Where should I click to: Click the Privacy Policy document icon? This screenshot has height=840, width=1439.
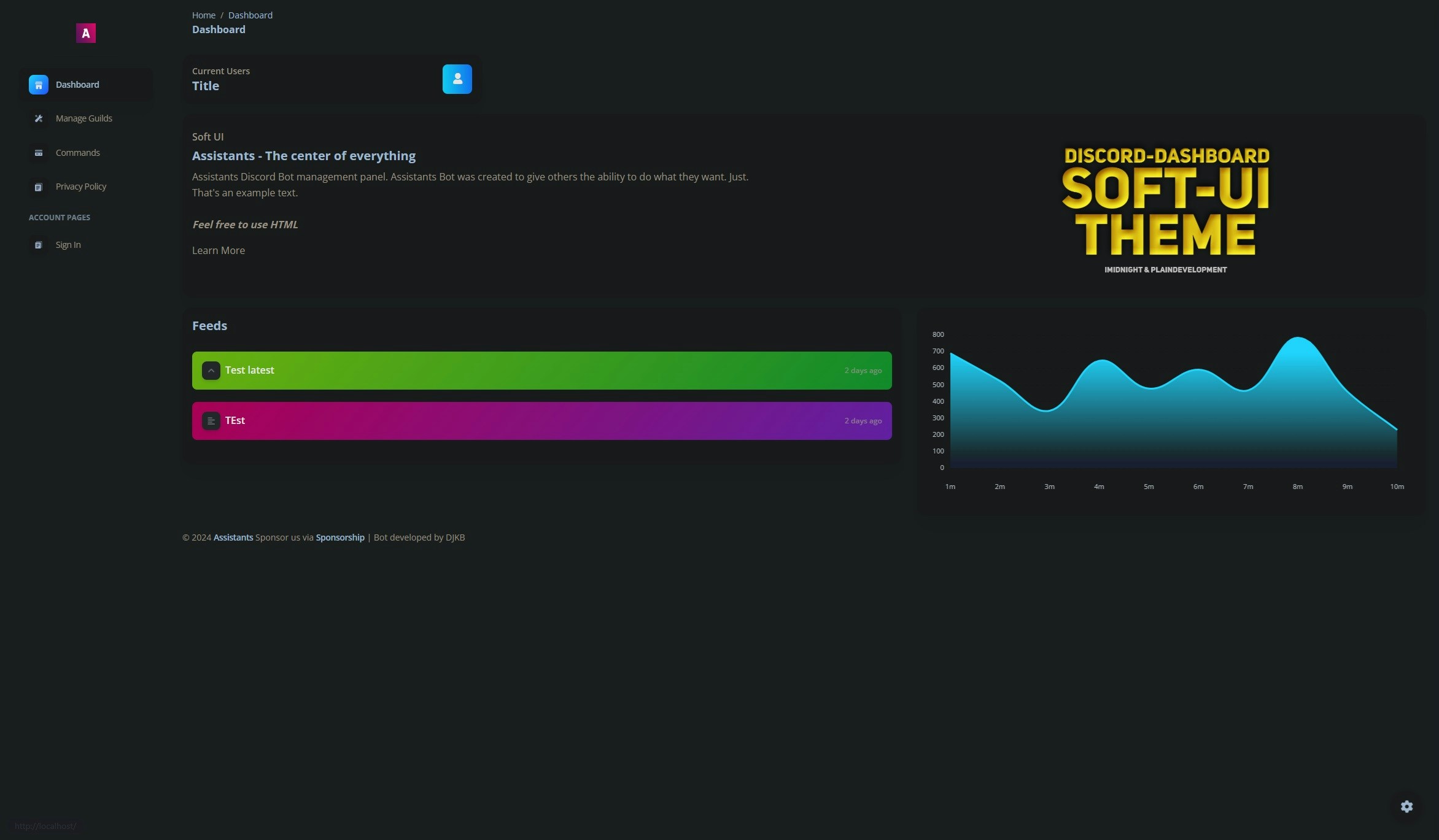tap(38, 187)
